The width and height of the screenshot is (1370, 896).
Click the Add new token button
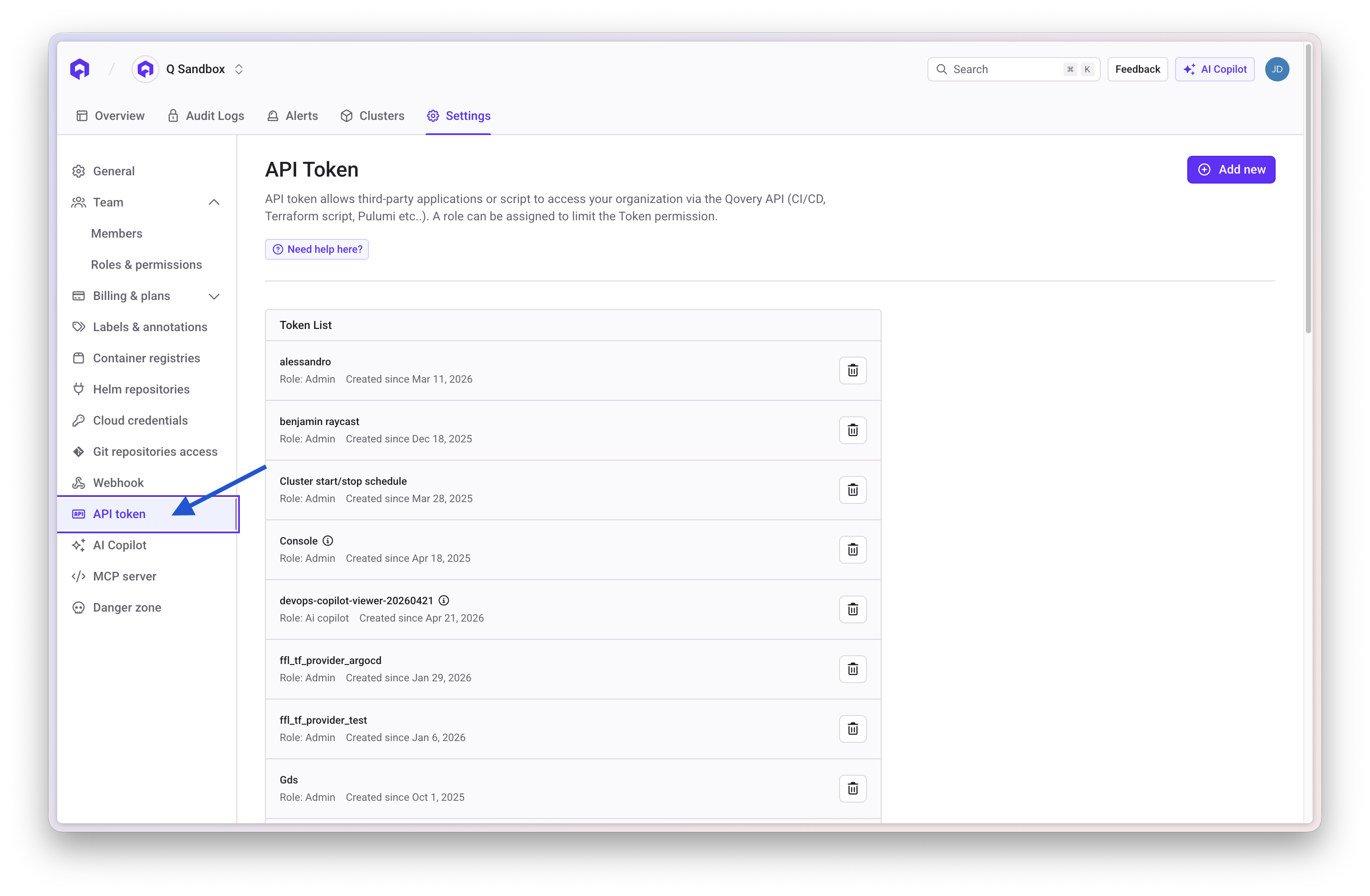1231,169
